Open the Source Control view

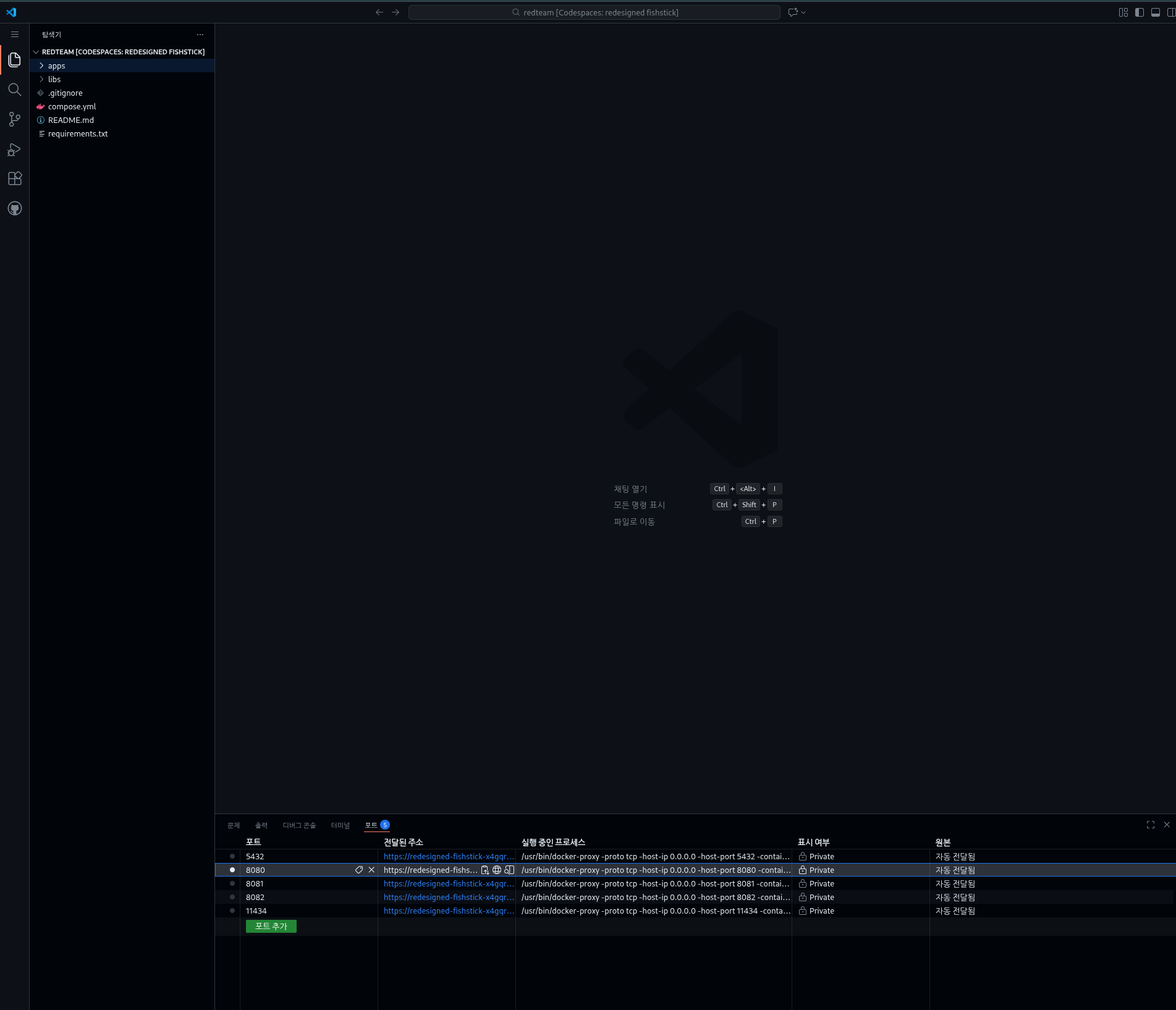point(15,119)
